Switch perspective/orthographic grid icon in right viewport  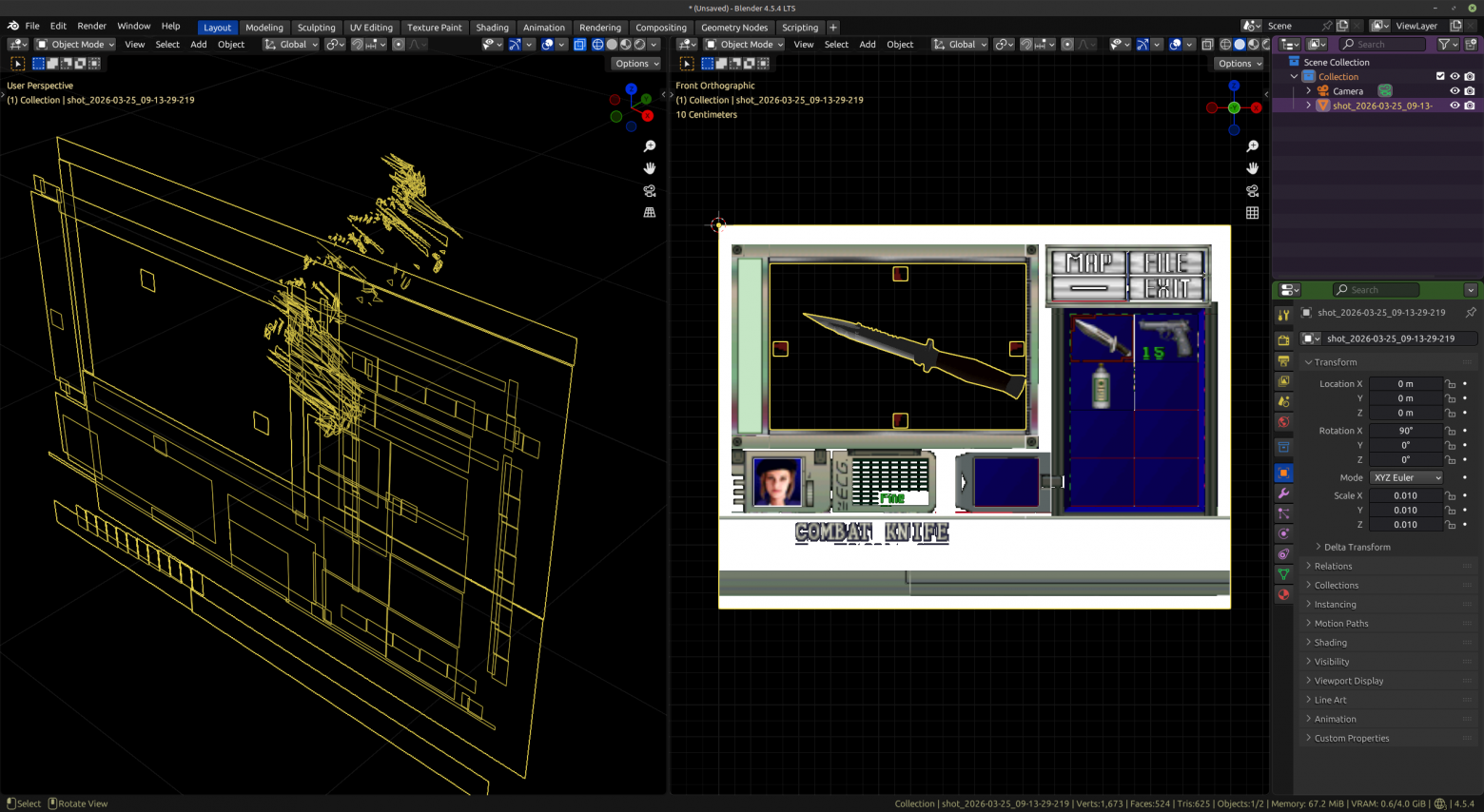[x=1253, y=213]
